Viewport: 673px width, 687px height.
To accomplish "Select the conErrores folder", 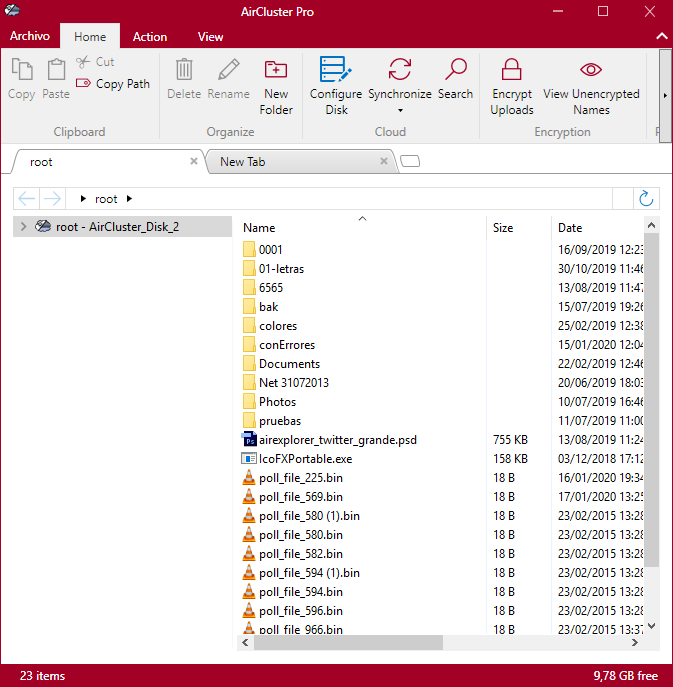I will coord(287,345).
